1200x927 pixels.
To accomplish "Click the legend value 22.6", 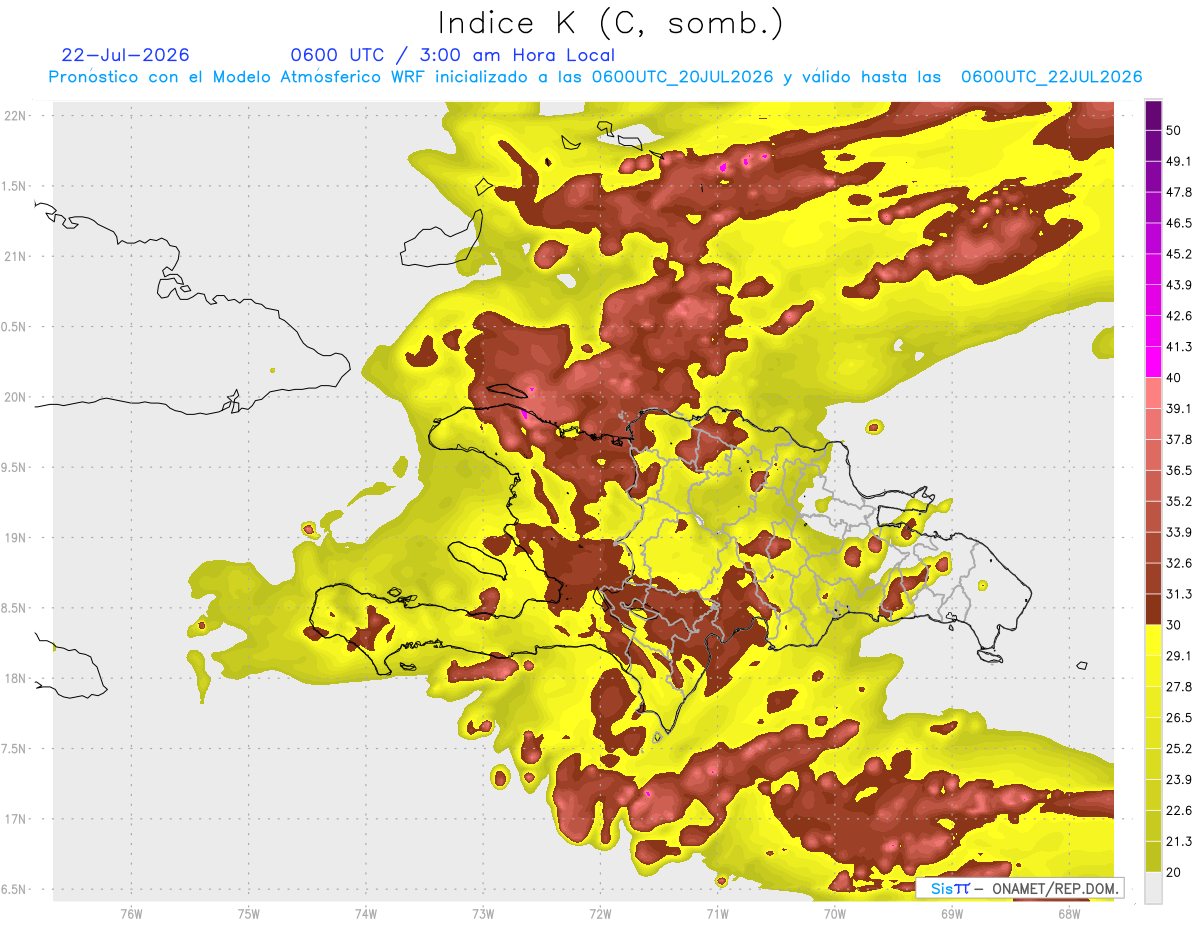I will (1178, 811).
